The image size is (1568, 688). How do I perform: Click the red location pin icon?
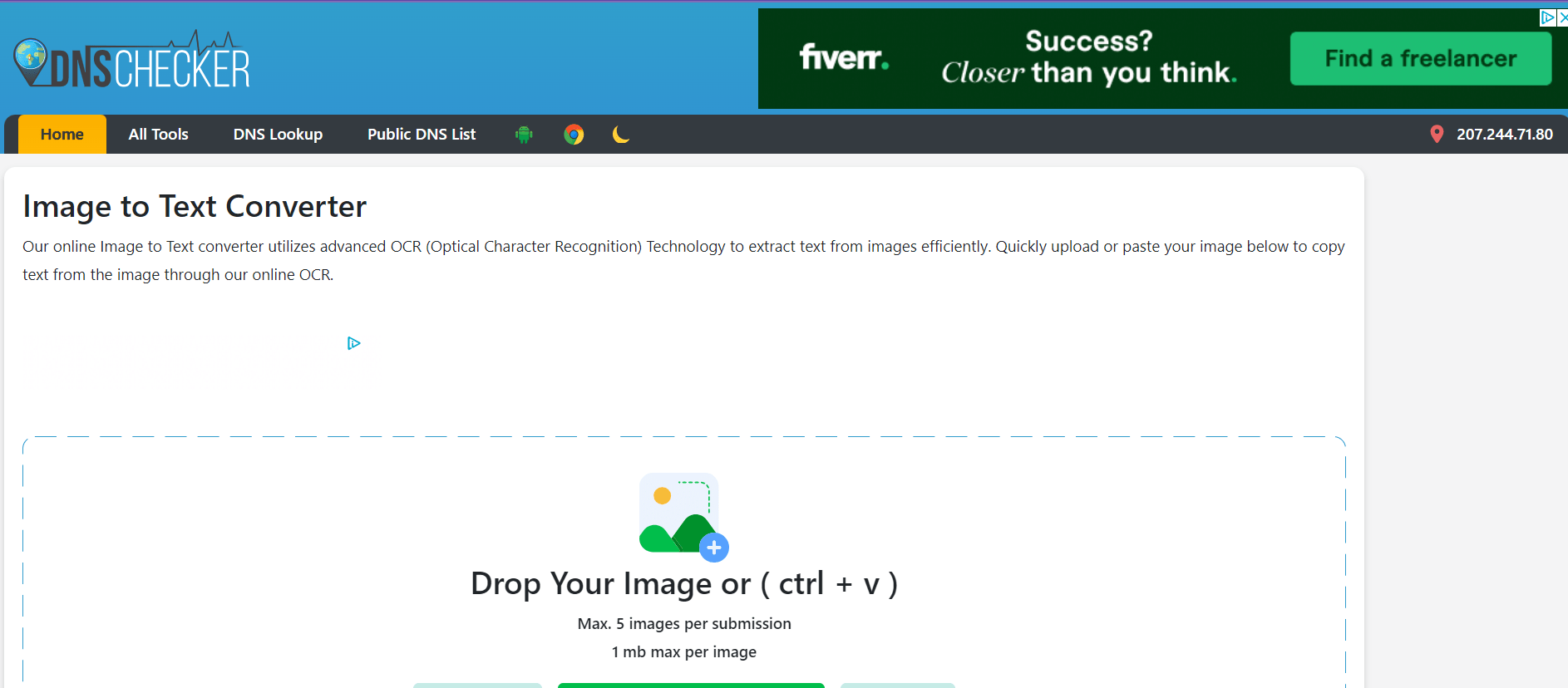(x=1437, y=135)
